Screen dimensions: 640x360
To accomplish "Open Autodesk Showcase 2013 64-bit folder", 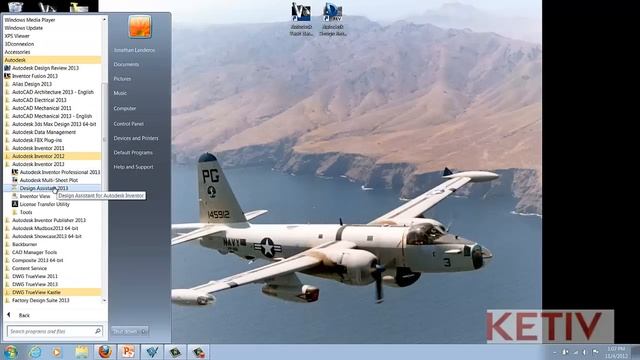I will tap(47, 236).
